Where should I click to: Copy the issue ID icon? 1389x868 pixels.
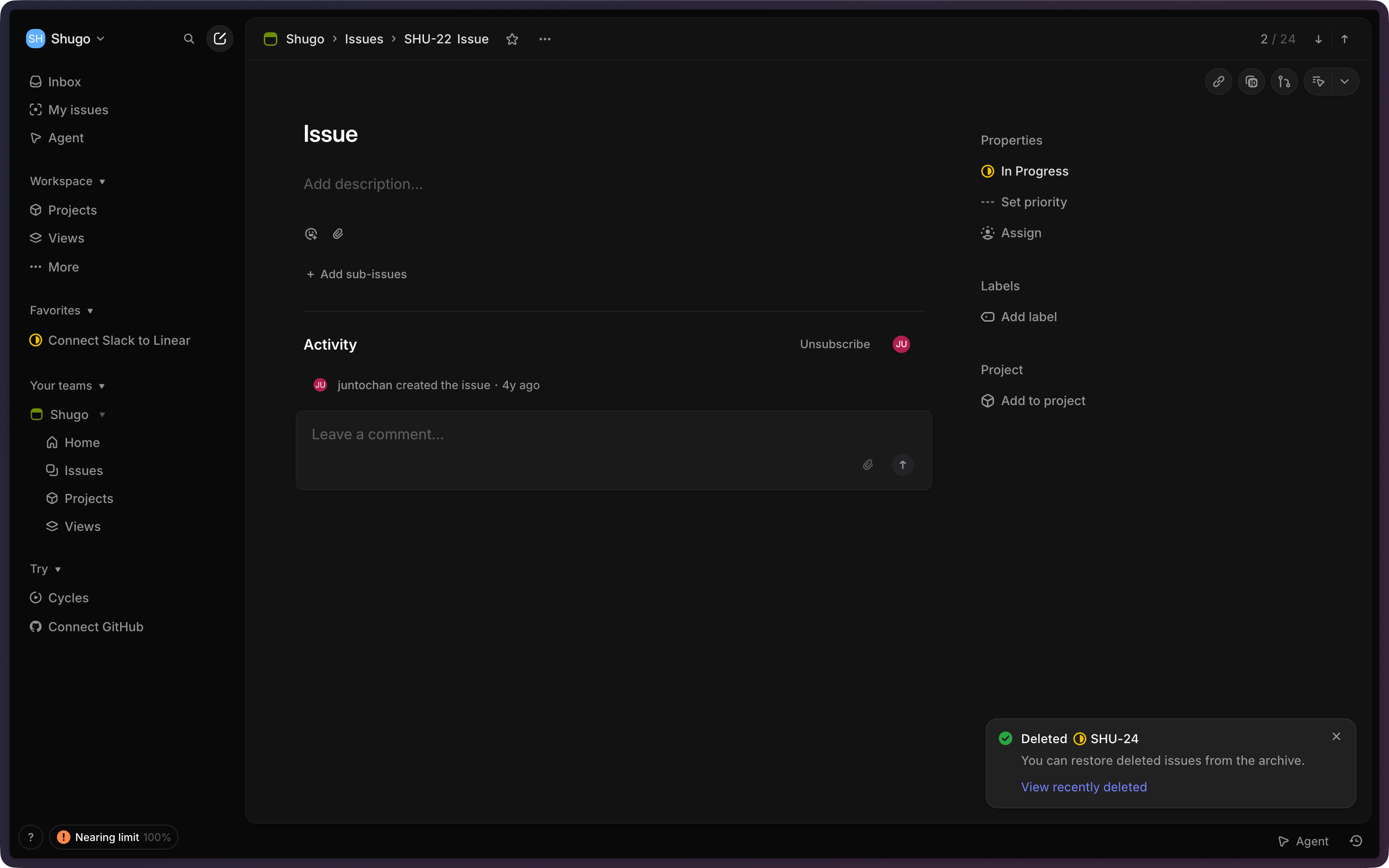click(x=1251, y=81)
